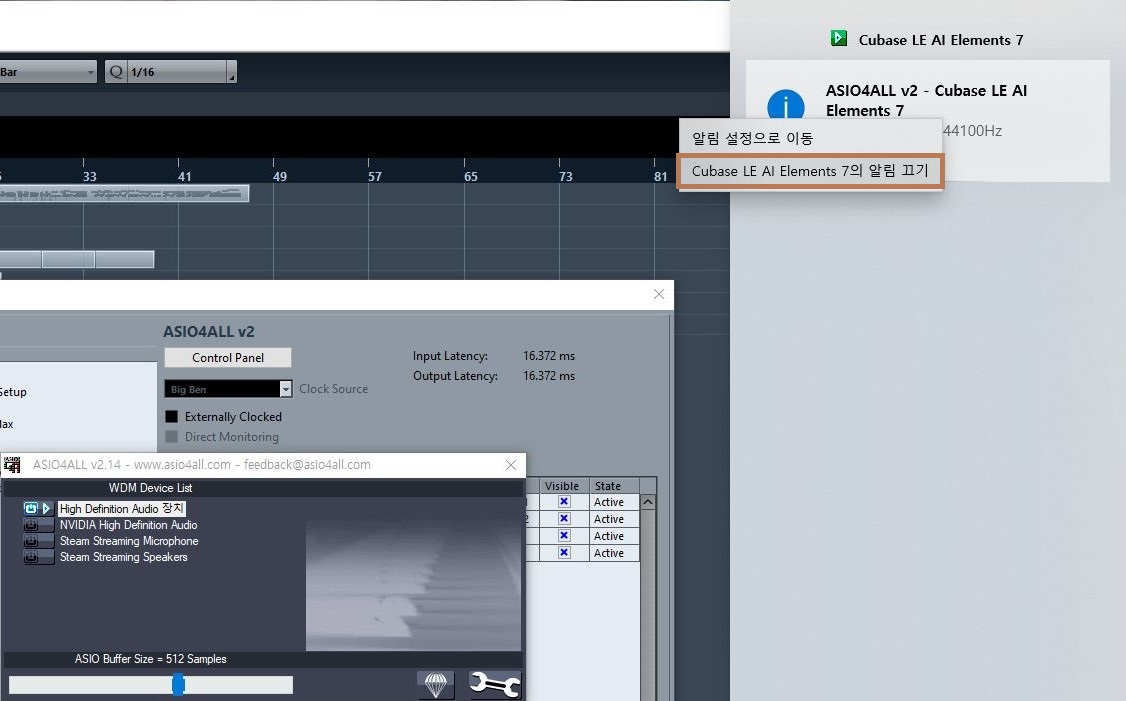
Task: Click the Q quantize icon in toolbar
Action: click(116, 72)
